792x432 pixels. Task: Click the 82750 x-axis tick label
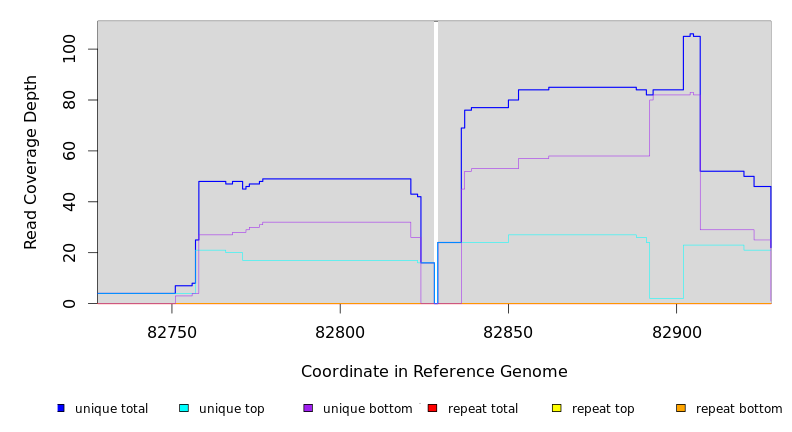coord(172,331)
